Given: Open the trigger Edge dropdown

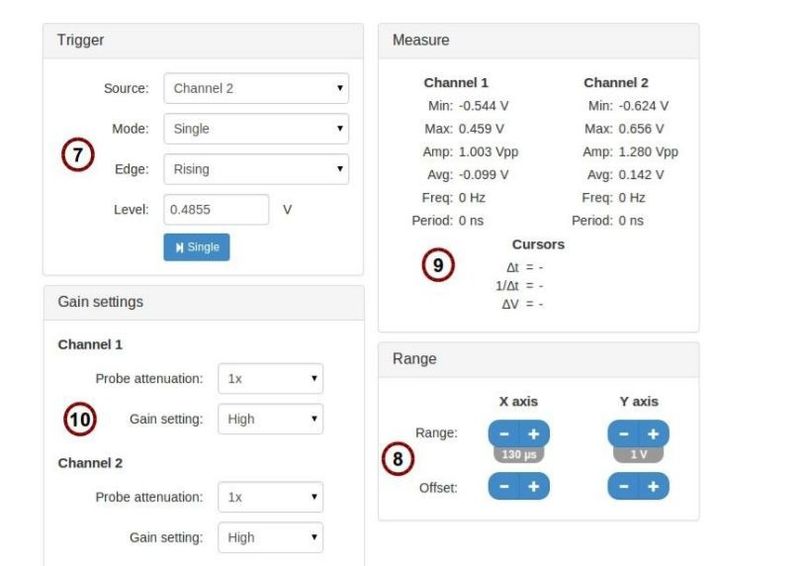Looking at the screenshot, I should tap(256, 169).
